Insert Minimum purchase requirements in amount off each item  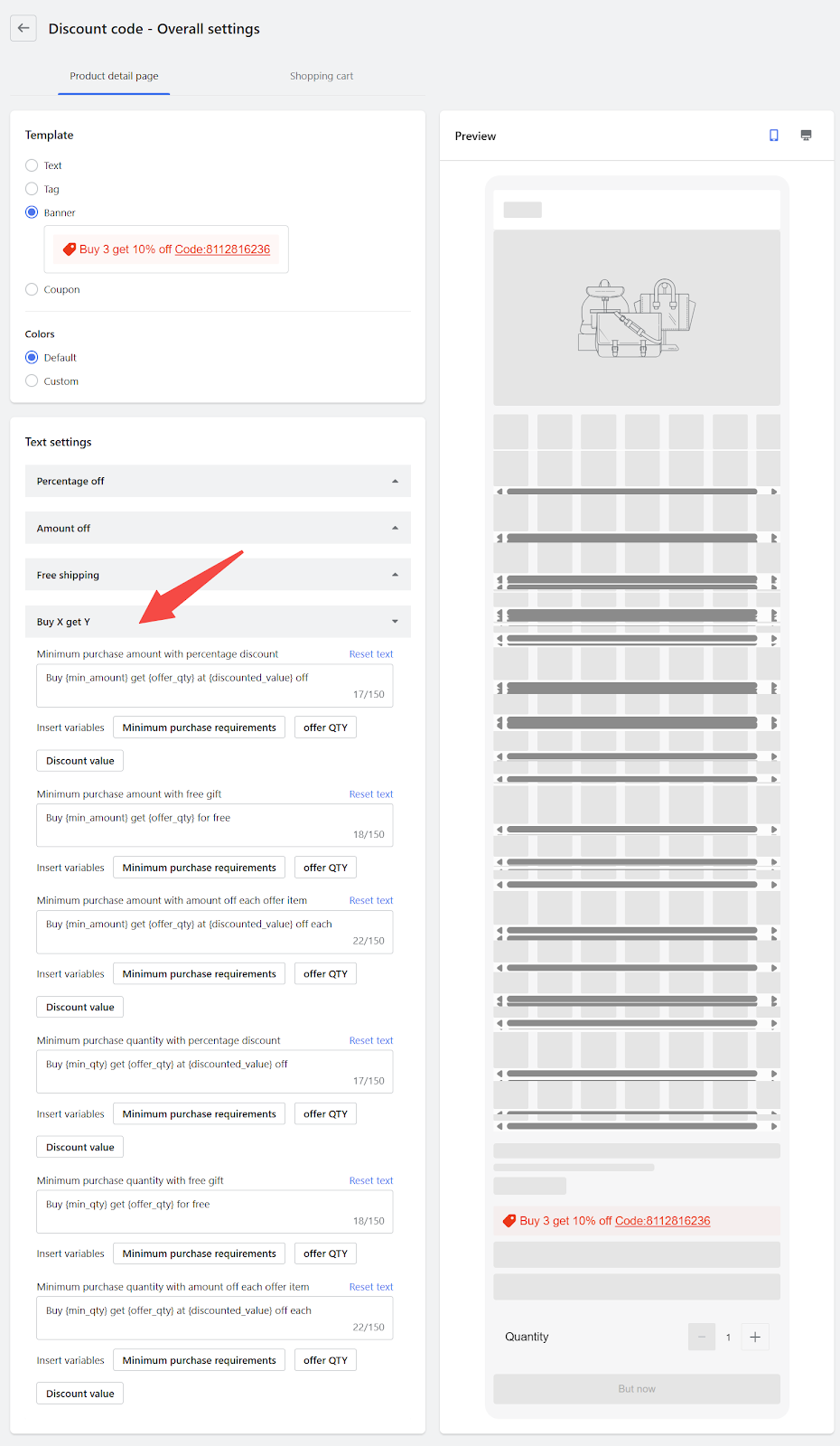pyautogui.click(x=200, y=974)
